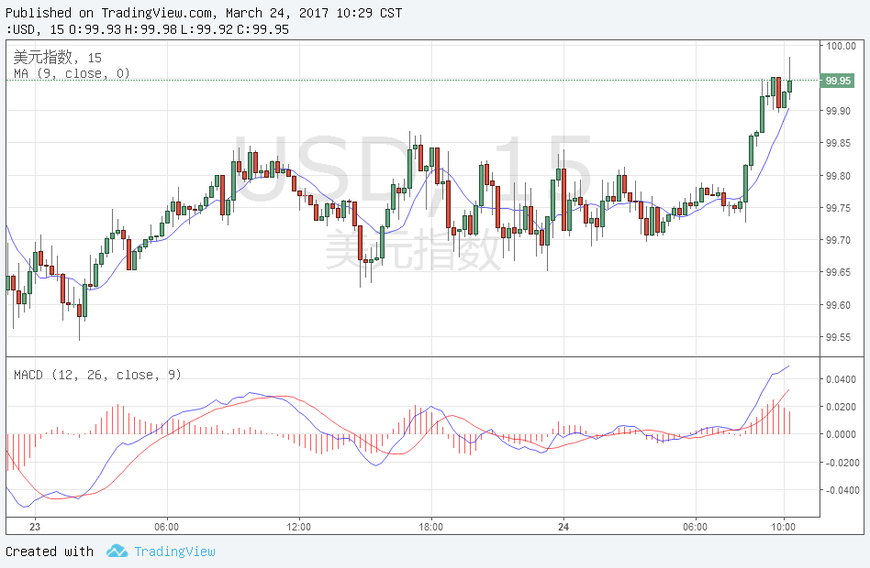Click the TradingView cloud logo icon

[117, 551]
